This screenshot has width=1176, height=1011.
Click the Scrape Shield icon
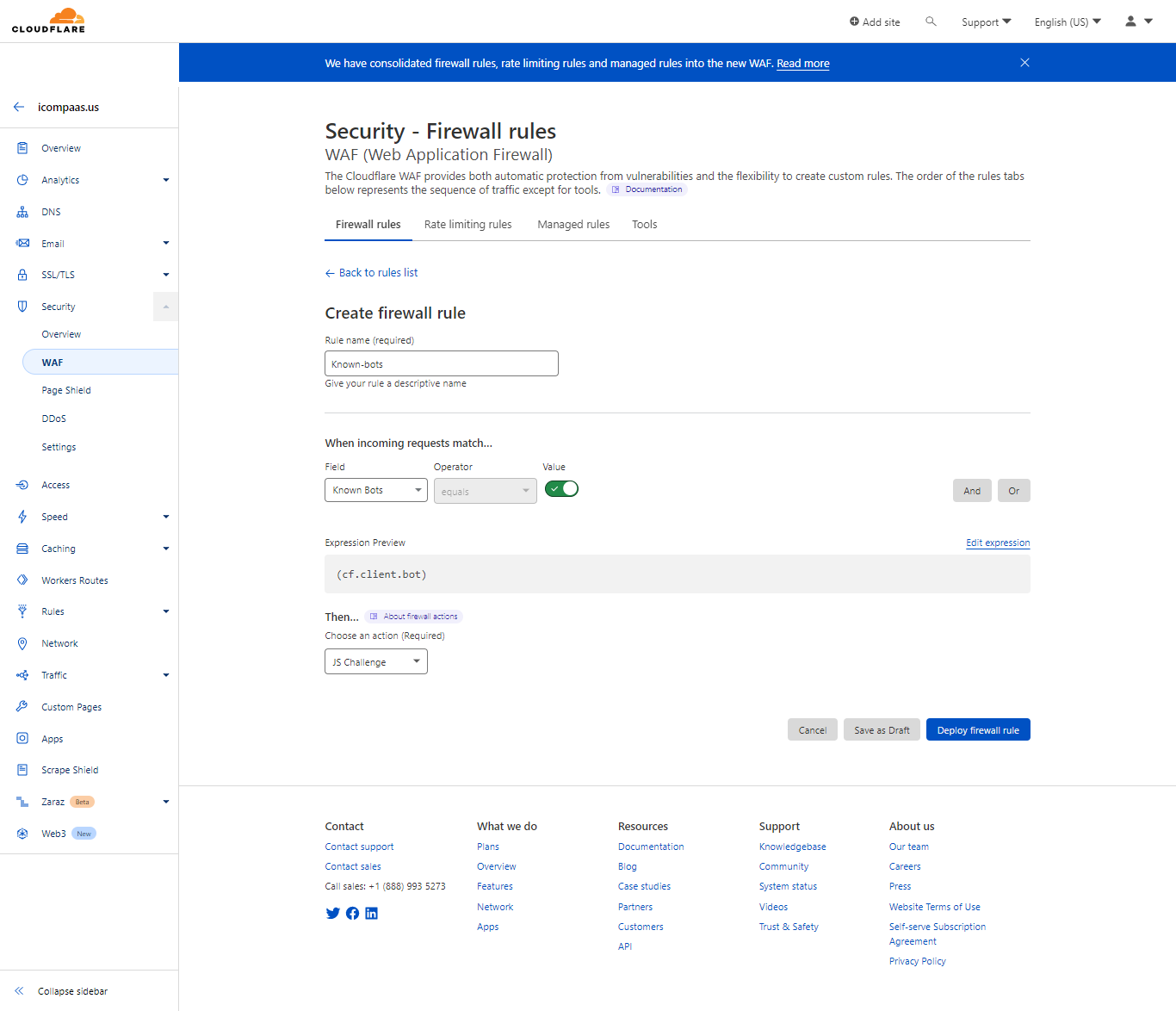tap(22, 770)
